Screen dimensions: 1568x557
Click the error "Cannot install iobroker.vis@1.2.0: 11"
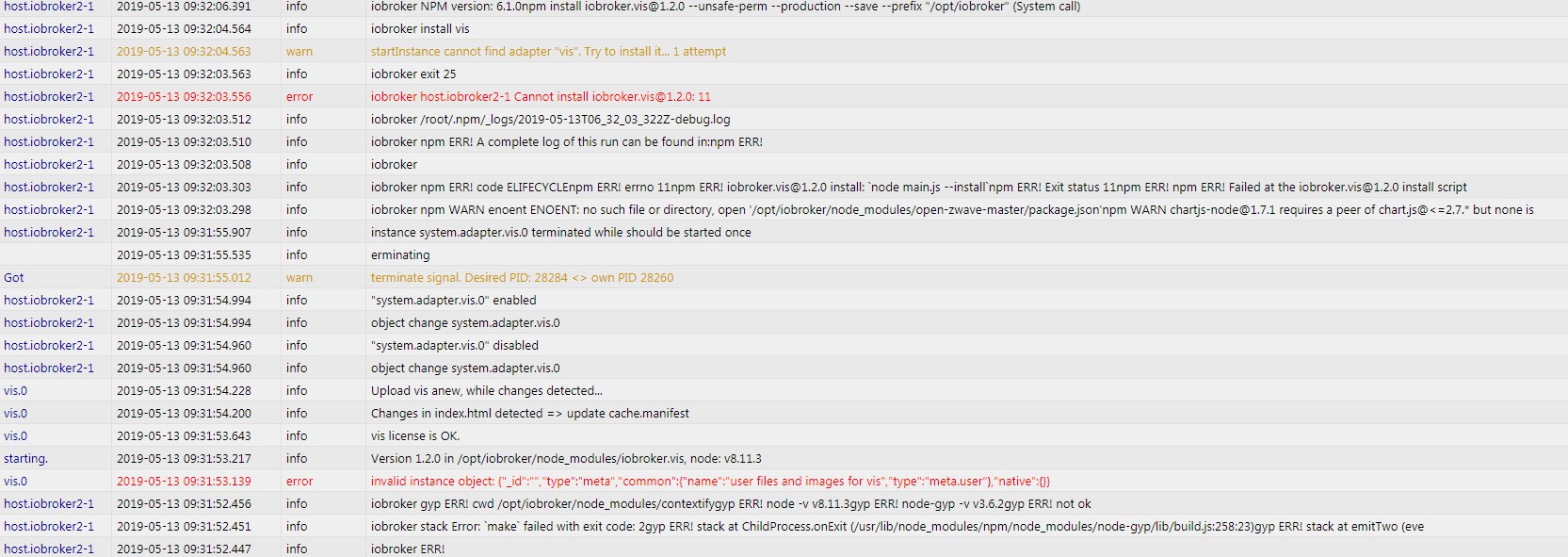click(x=541, y=96)
